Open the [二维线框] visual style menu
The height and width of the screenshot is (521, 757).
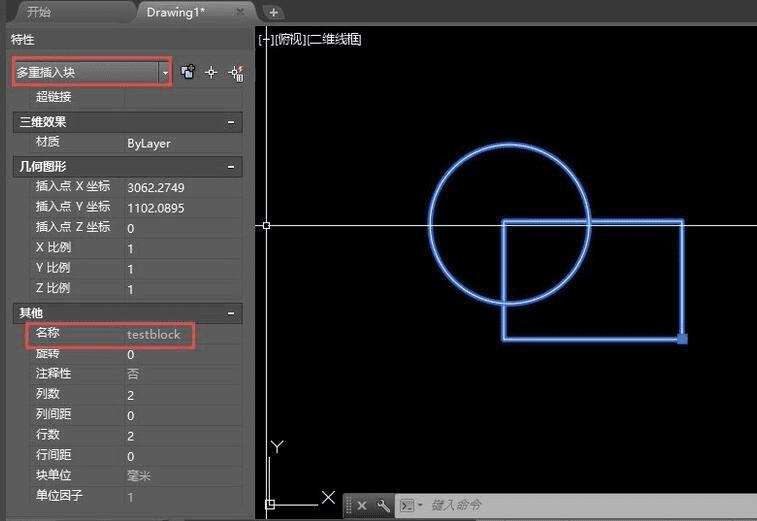(x=334, y=40)
